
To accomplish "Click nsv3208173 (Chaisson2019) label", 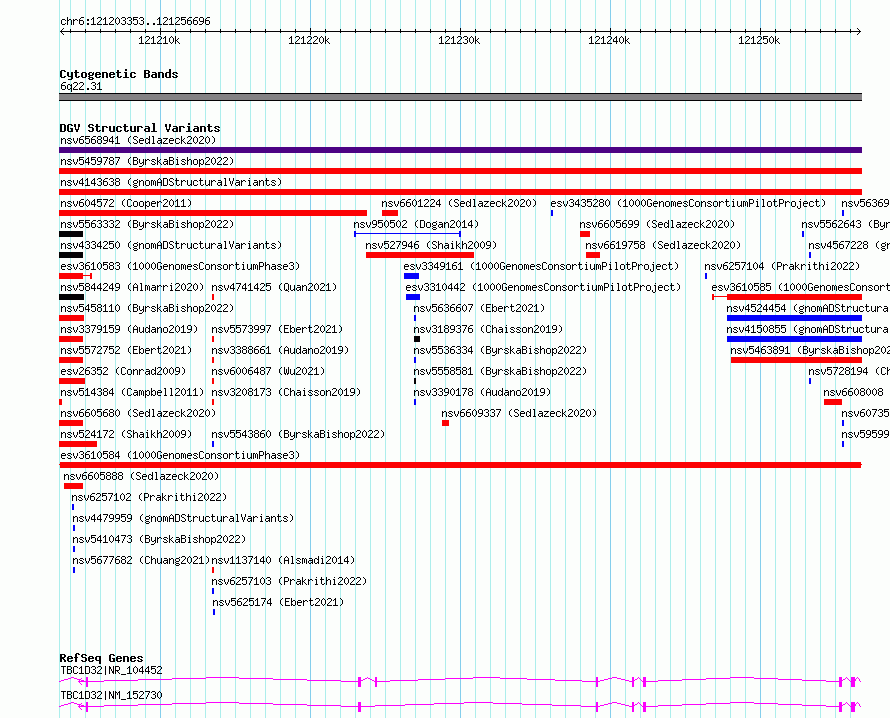I will 286,392.
